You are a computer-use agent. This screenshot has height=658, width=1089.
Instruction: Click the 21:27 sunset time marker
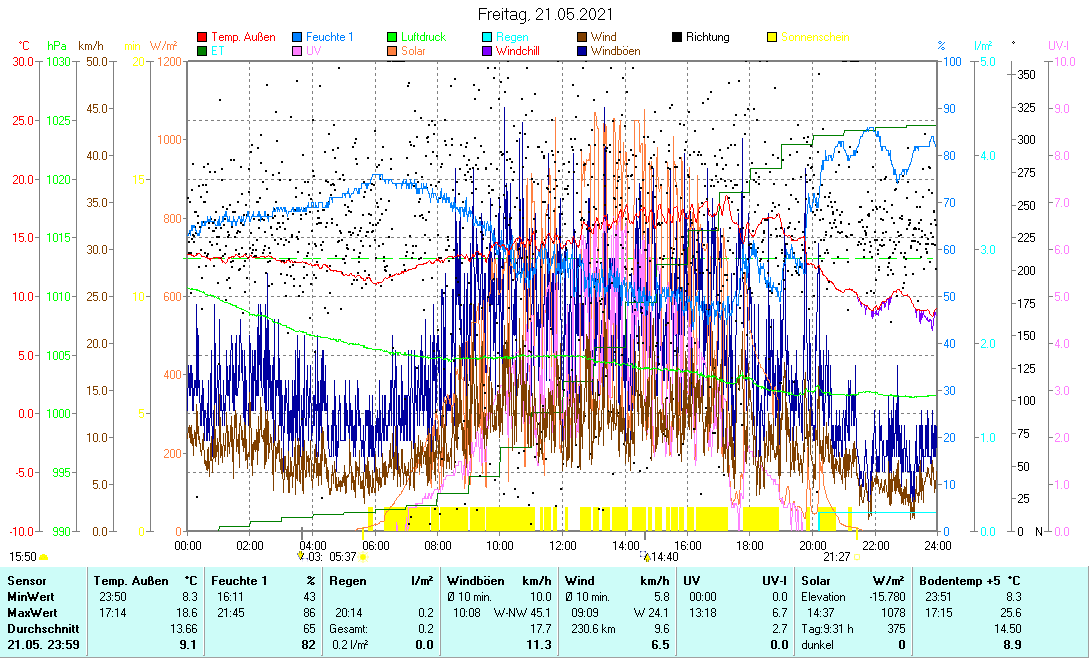(x=837, y=557)
